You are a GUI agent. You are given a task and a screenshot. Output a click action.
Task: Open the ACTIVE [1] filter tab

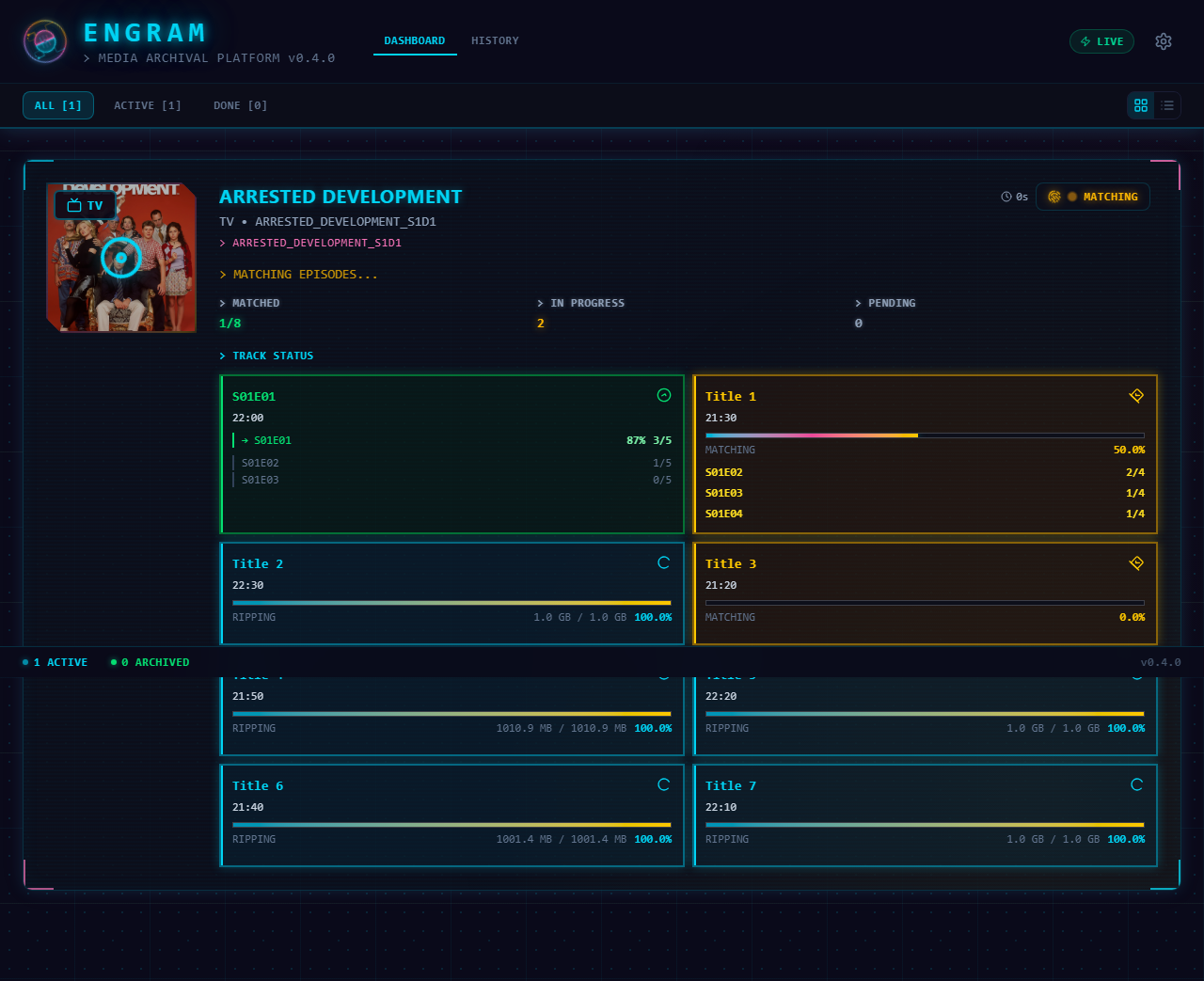147,105
